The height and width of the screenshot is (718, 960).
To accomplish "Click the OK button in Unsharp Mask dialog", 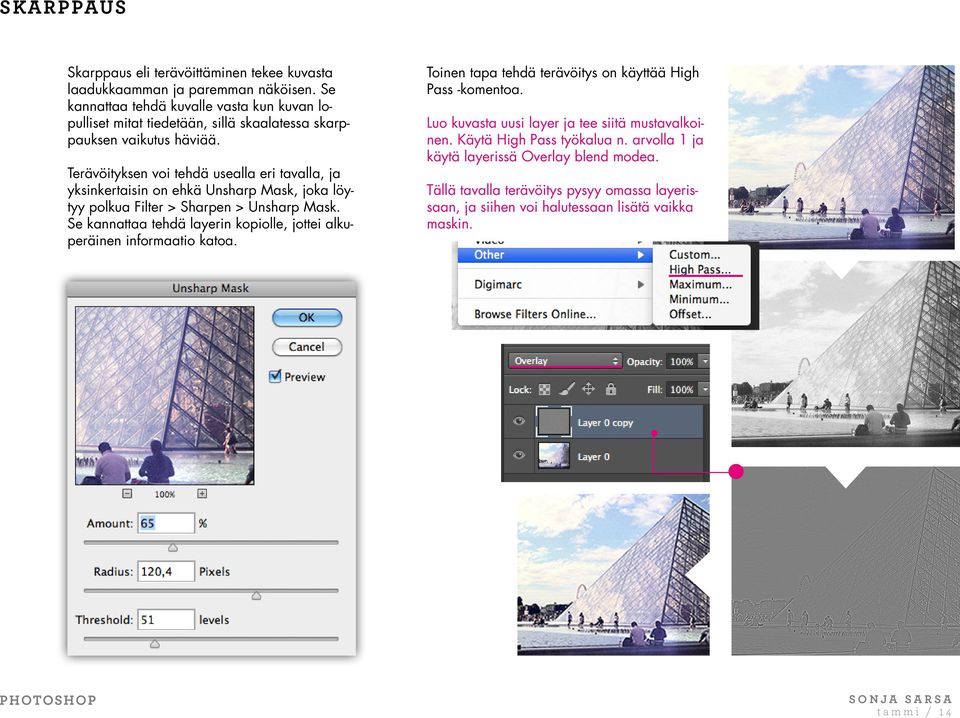I will (x=307, y=318).
